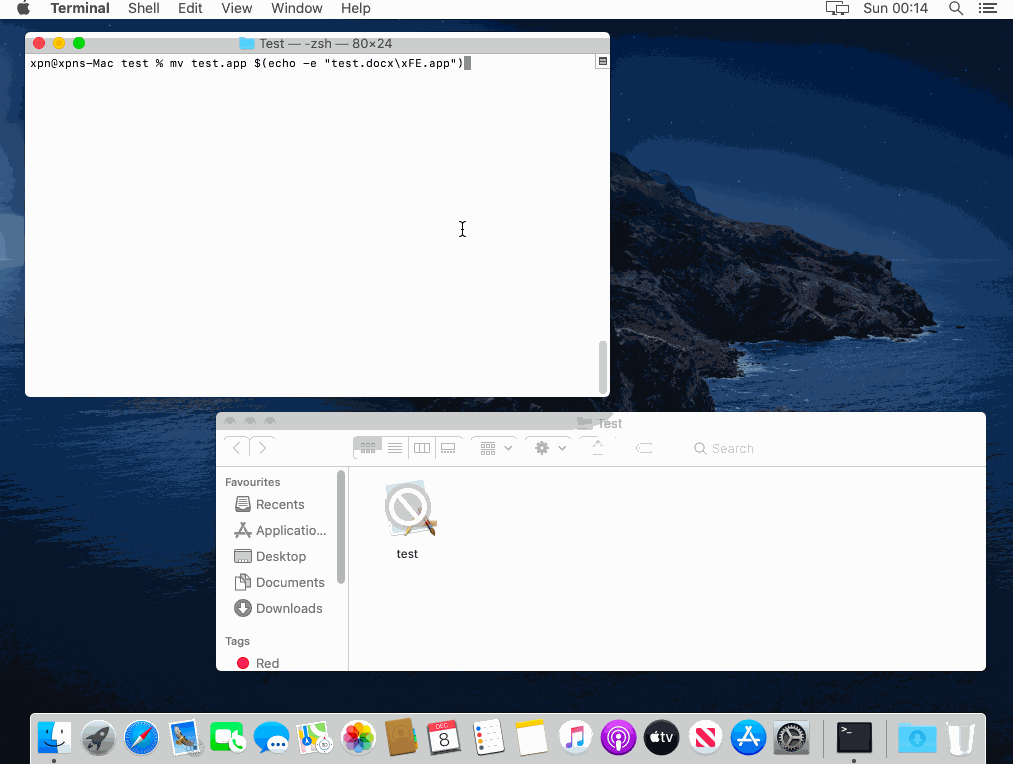
Task: Open the Window menu in menu bar
Action: click(x=297, y=9)
